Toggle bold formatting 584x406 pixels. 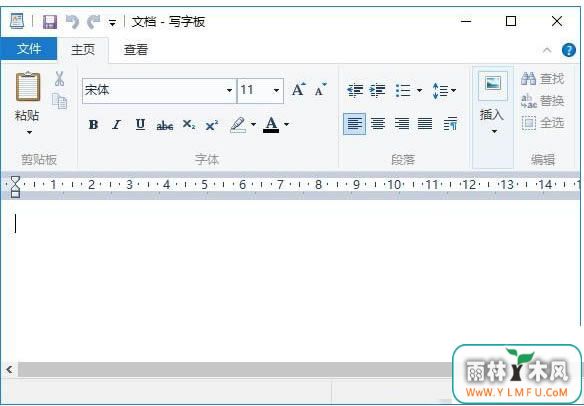coord(93,124)
